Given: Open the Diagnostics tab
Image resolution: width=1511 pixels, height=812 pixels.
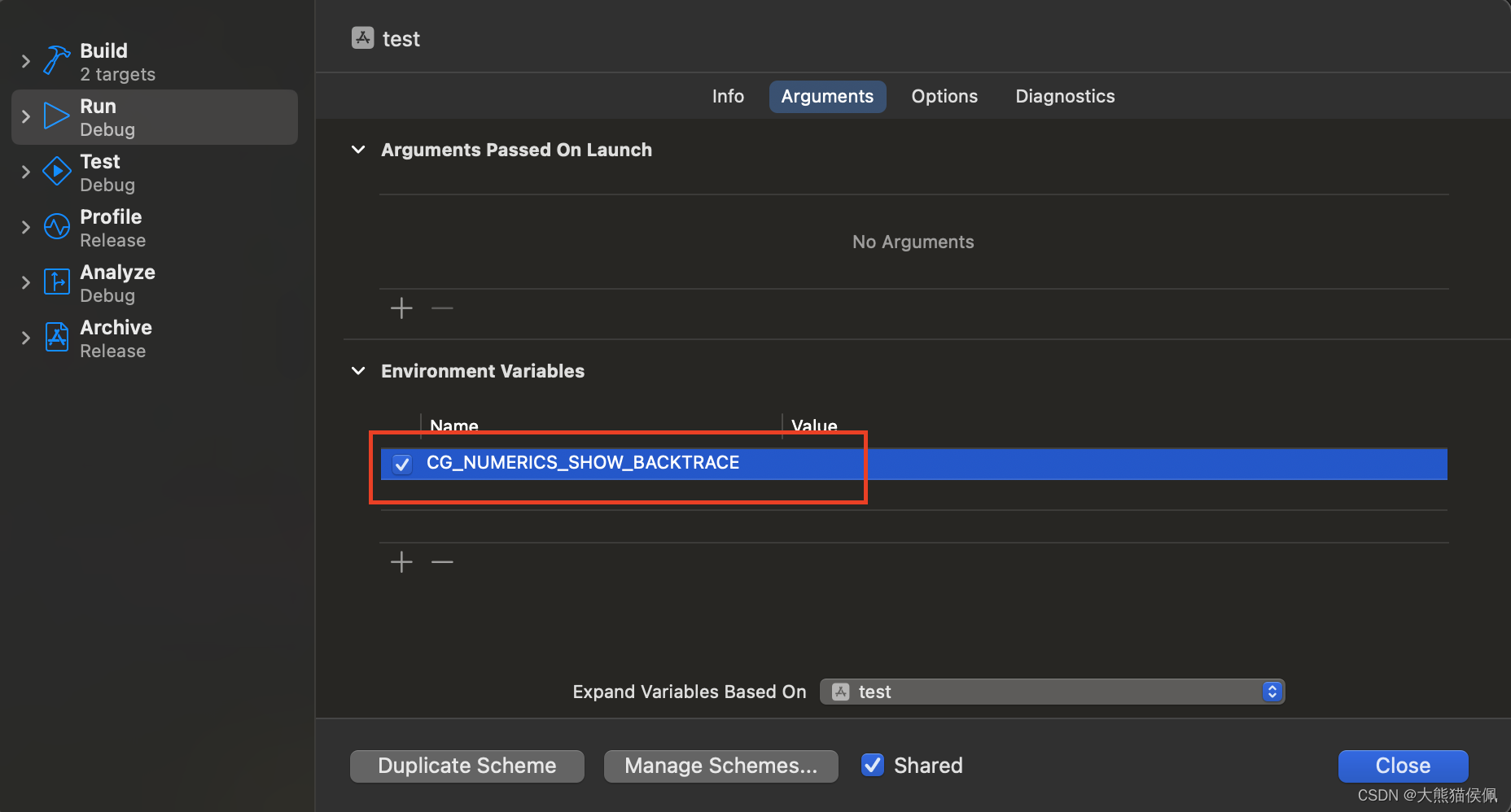Looking at the screenshot, I should coord(1065,96).
